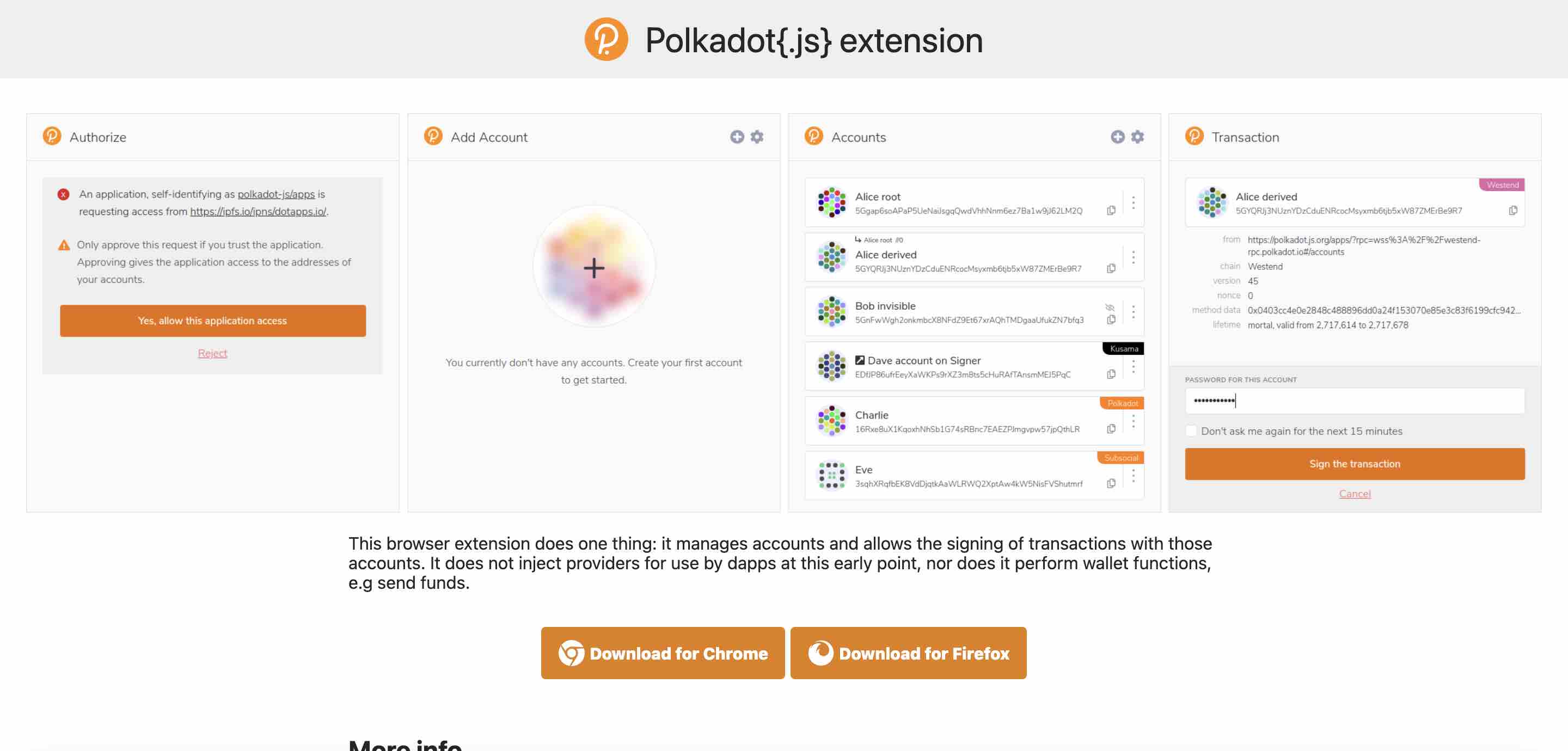Image resolution: width=1568 pixels, height=751 pixels.
Task: Toggle visibility of Bob invisible account
Action: click(1110, 307)
